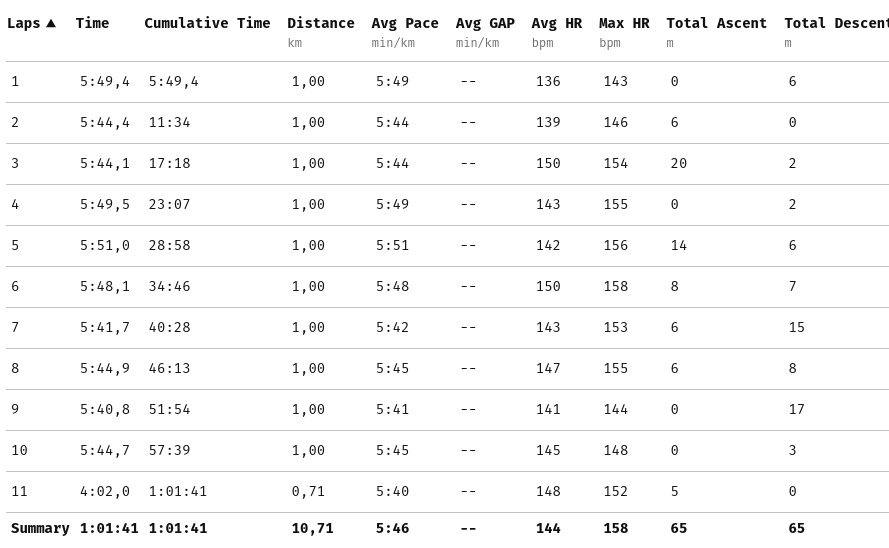This screenshot has height=548, width=889.
Task: Click summary total distance 10,71
Action: [x=312, y=528]
